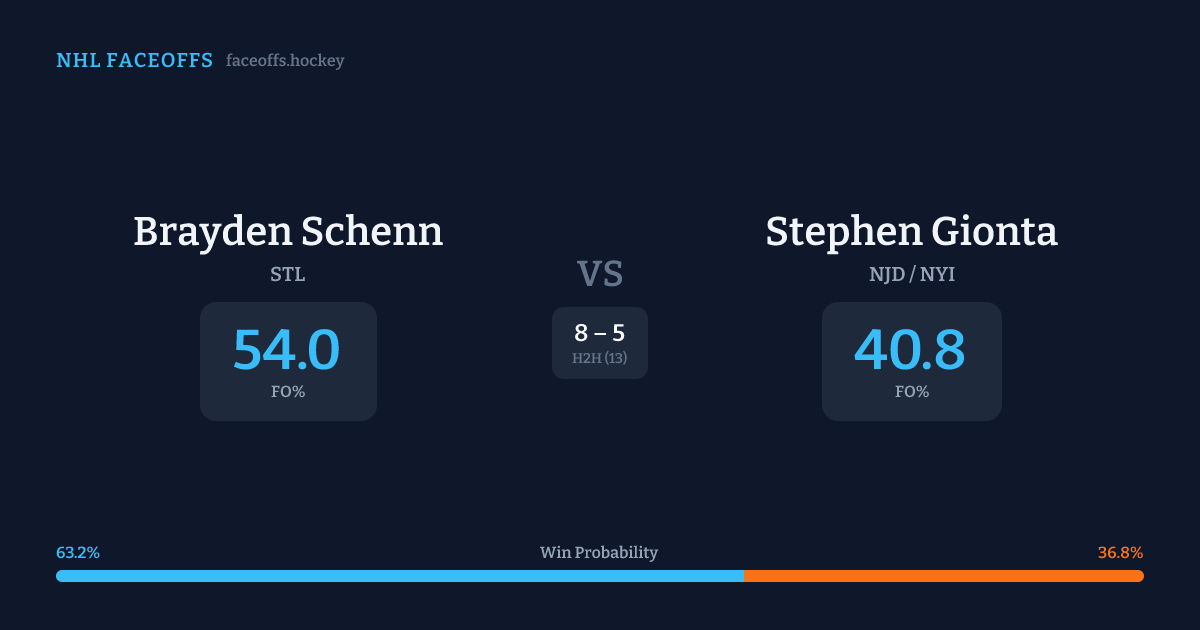
Task: Click the H2H (13) label
Action: click(x=600, y=358)
